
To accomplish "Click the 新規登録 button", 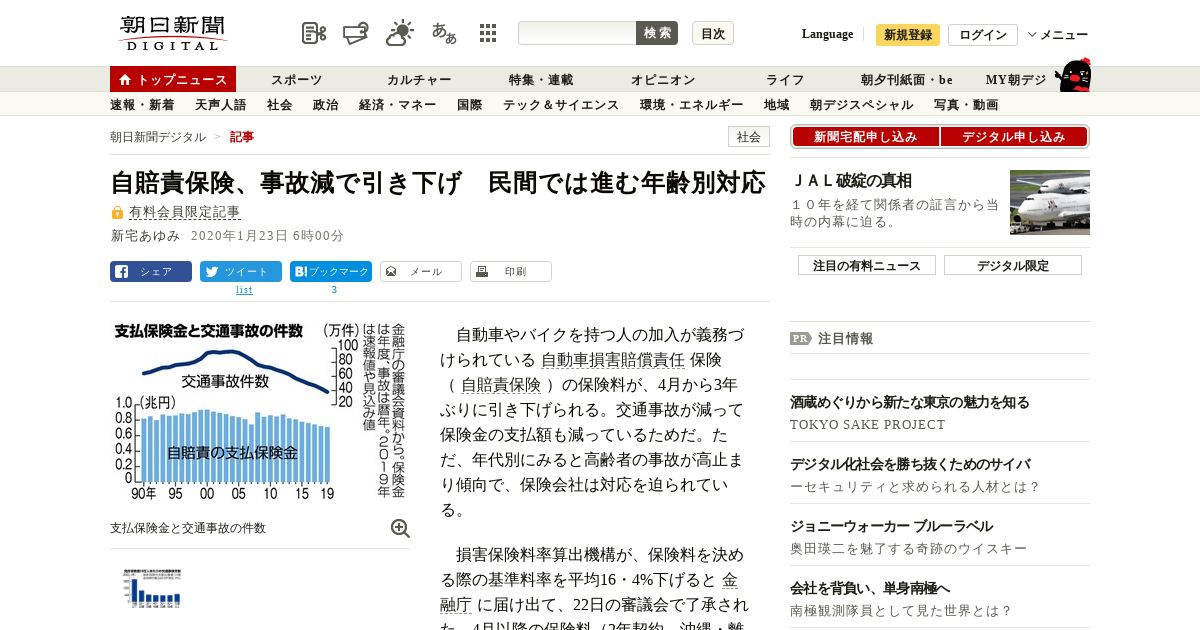I will pos(908,35).
